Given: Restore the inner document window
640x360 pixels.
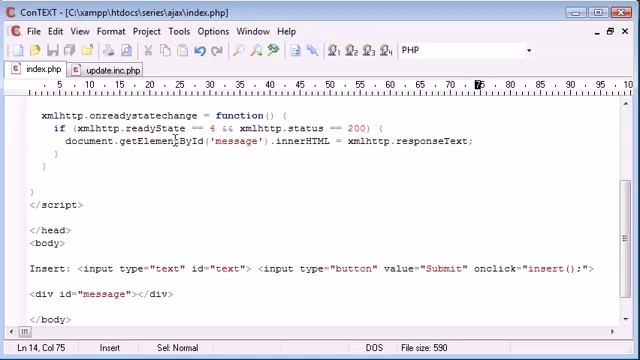Looking at the screenshot, I should click(610, 31).
